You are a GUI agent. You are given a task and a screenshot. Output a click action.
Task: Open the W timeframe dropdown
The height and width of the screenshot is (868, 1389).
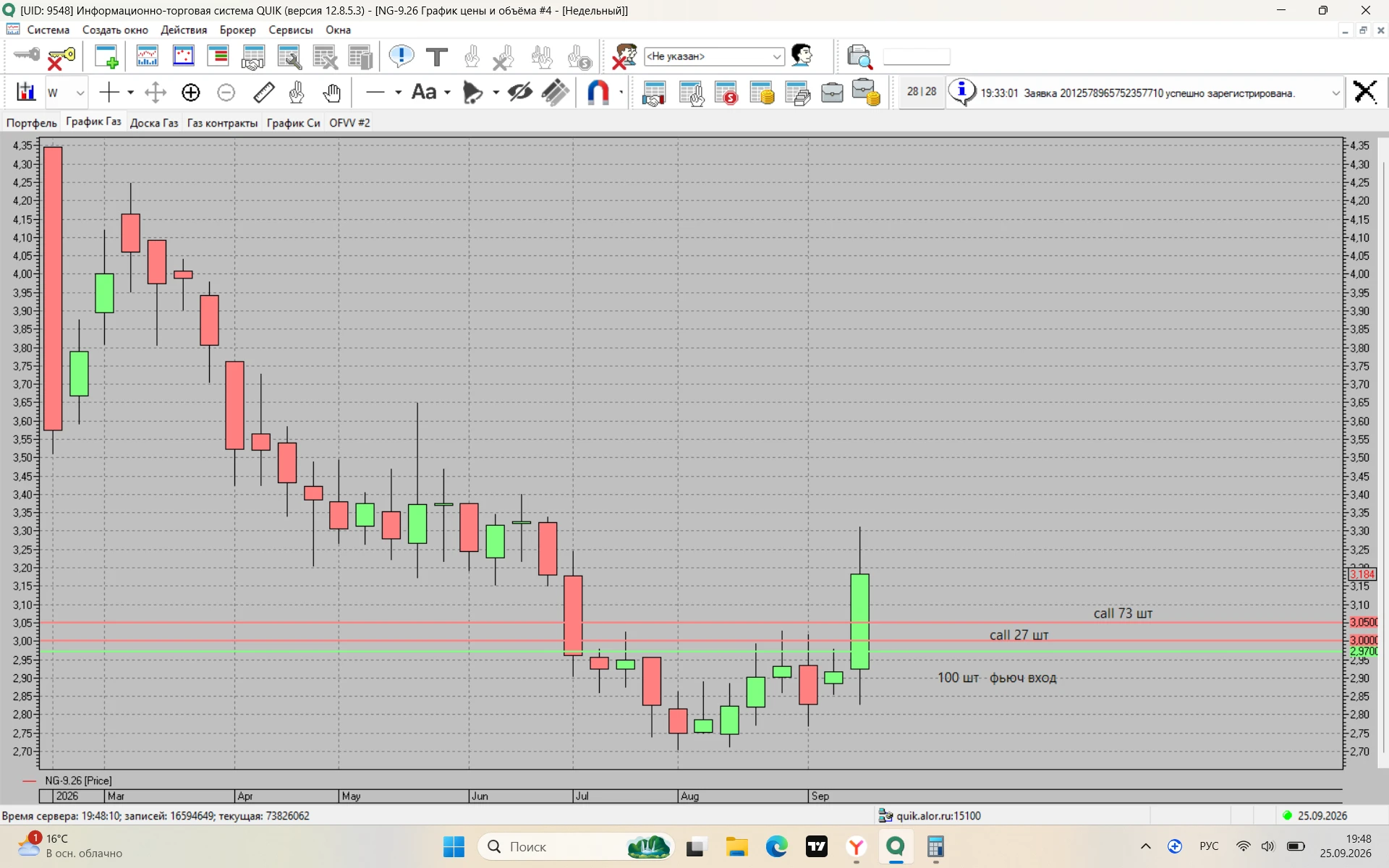pos(66,93)
